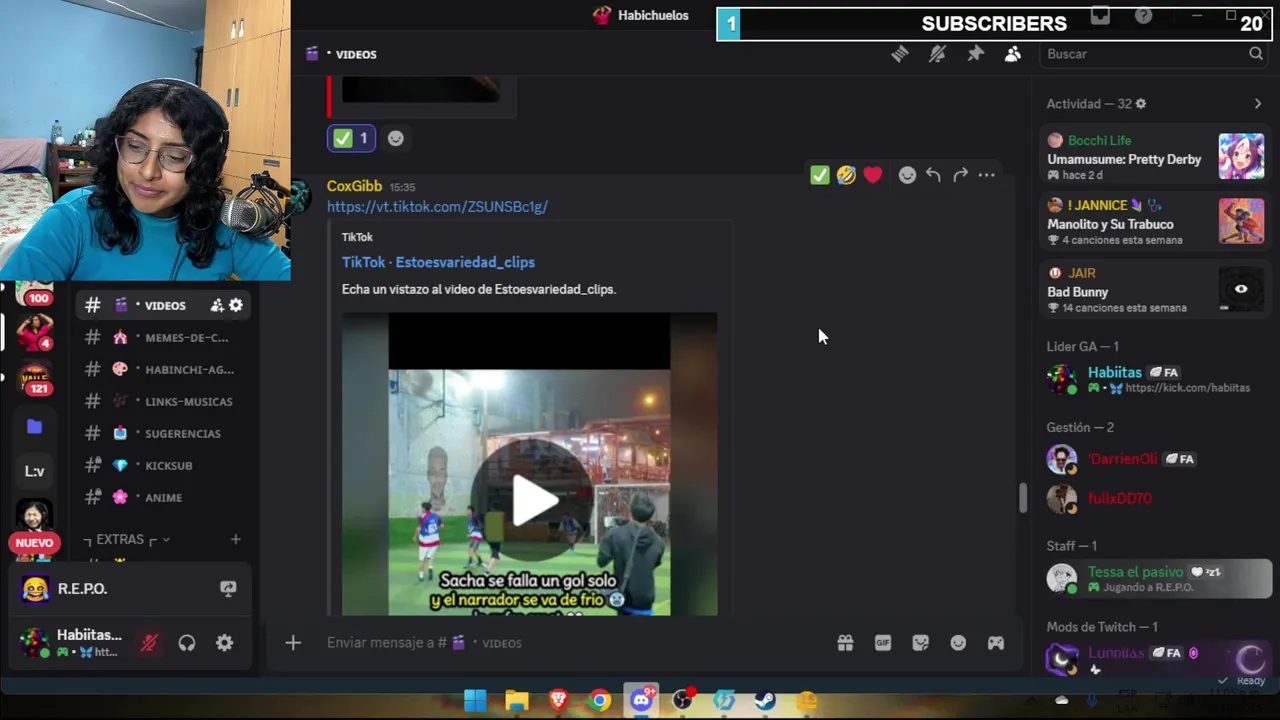
Task: Open the Threads icon in channel header
Action: (x=899, y=54)
